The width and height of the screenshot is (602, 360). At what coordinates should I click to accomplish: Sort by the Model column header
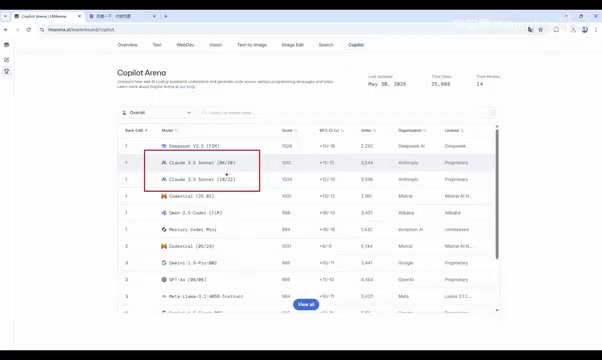point(170,130)
